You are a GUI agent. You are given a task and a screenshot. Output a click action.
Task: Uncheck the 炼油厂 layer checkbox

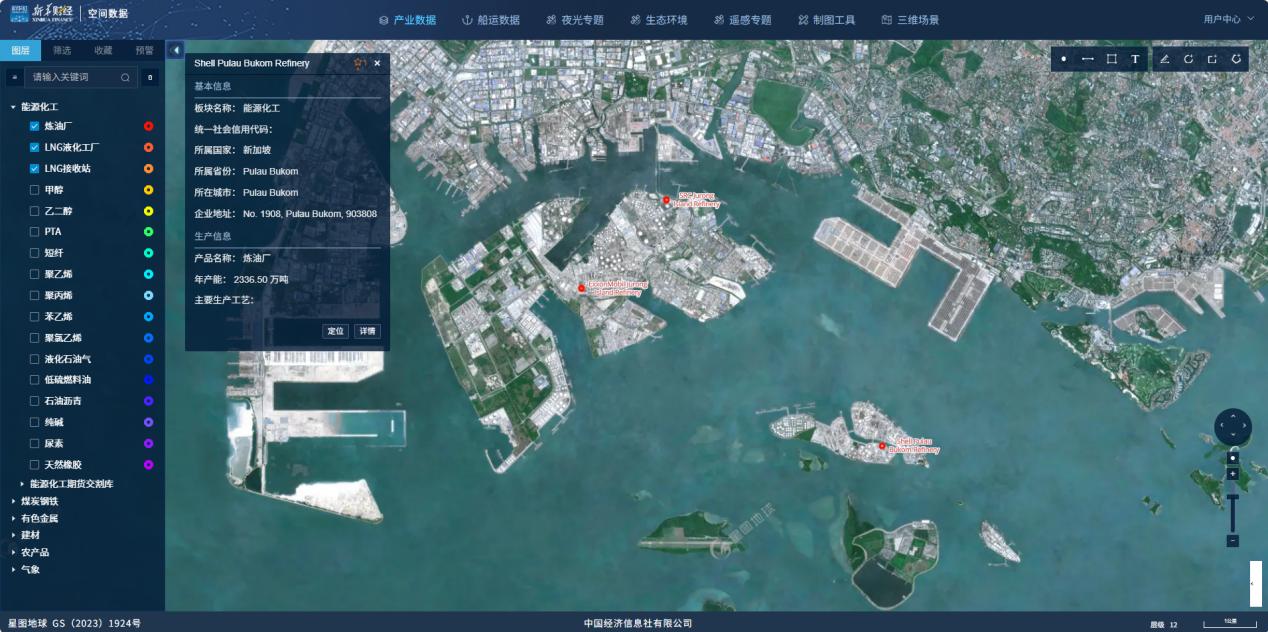[x=35, y=126]
